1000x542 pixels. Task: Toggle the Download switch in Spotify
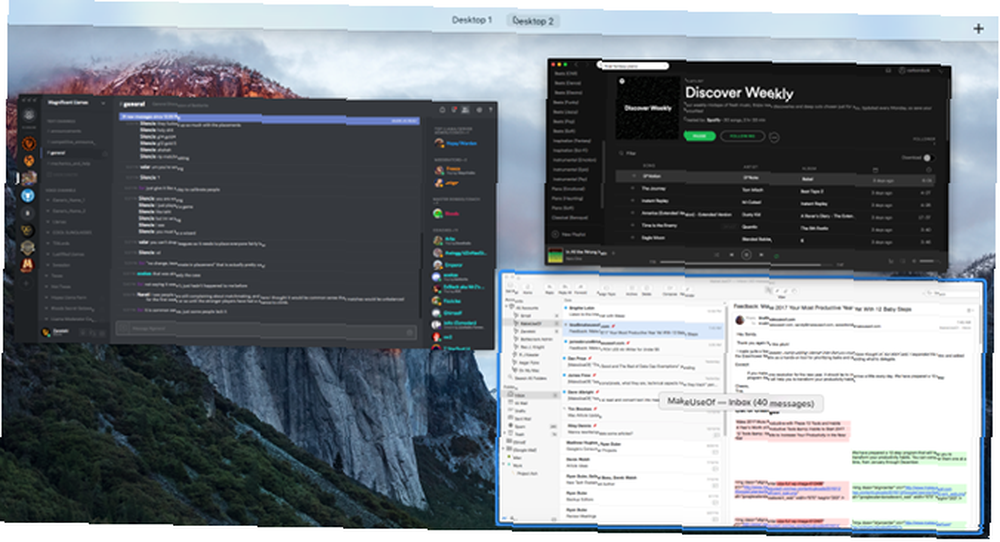click(929, 158)
